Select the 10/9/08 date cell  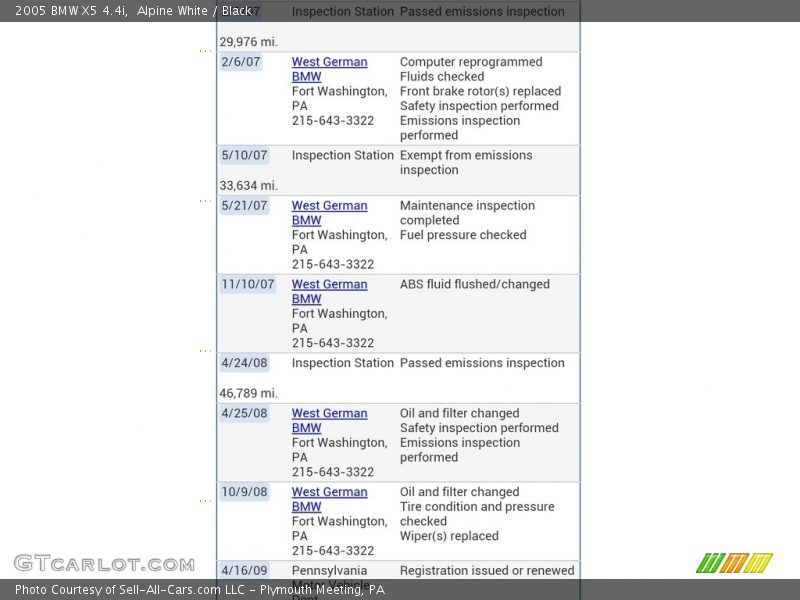(244, 492)
